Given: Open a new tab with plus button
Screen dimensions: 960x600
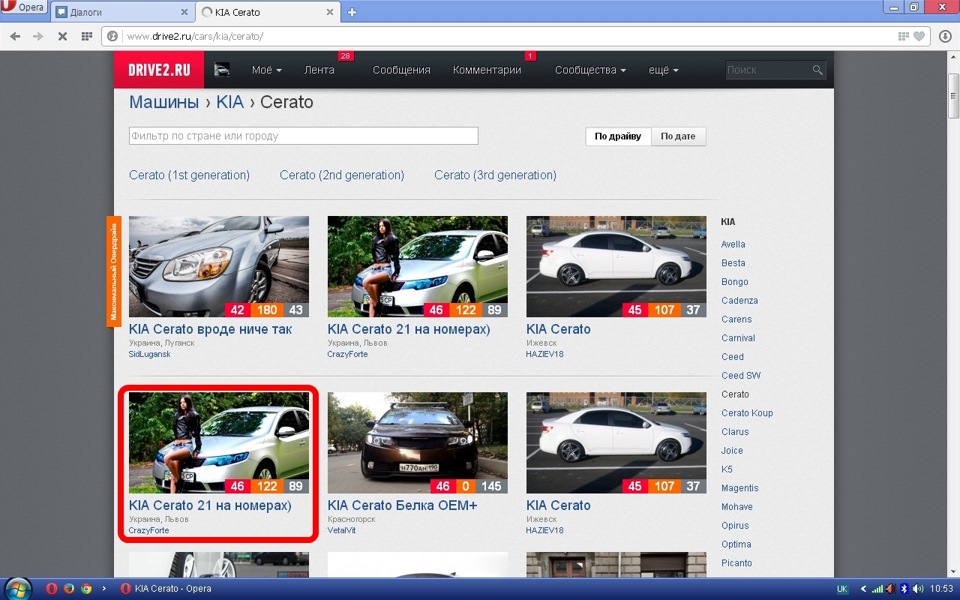Looking at the screenshot, I should [352, 12].
